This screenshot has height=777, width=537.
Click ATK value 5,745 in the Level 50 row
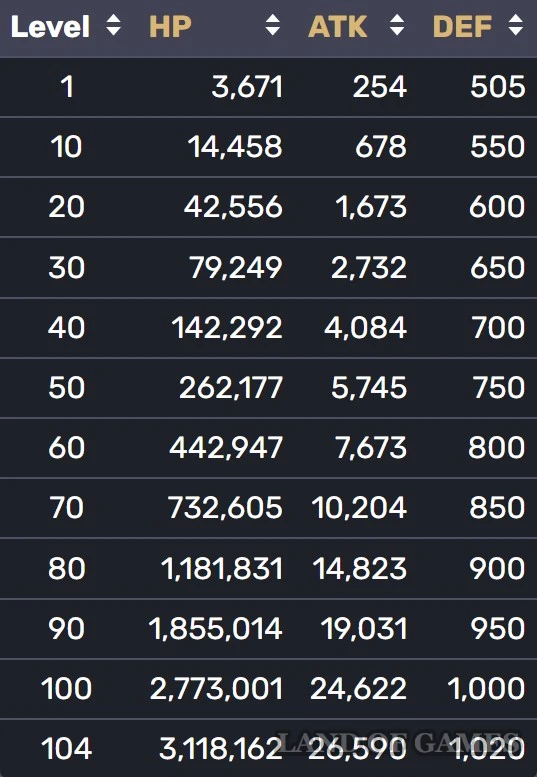[369, 388]
